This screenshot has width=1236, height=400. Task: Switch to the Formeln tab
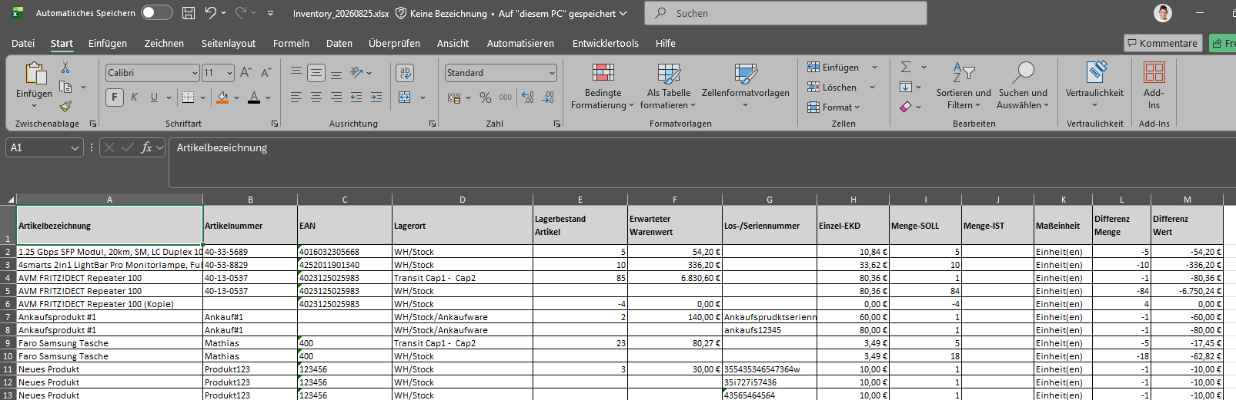291,43
